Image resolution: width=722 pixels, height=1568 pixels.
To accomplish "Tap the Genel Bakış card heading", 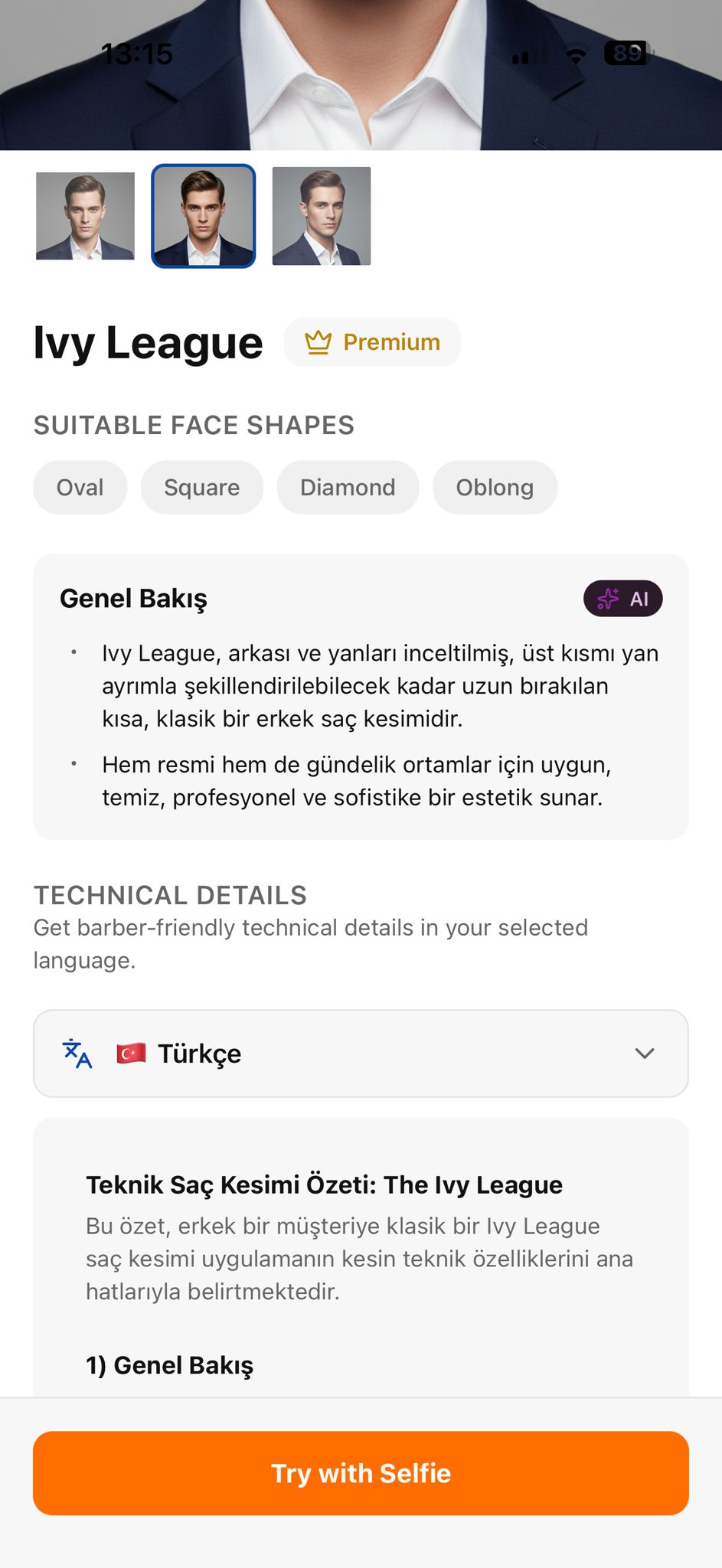I will pos(133,599).
